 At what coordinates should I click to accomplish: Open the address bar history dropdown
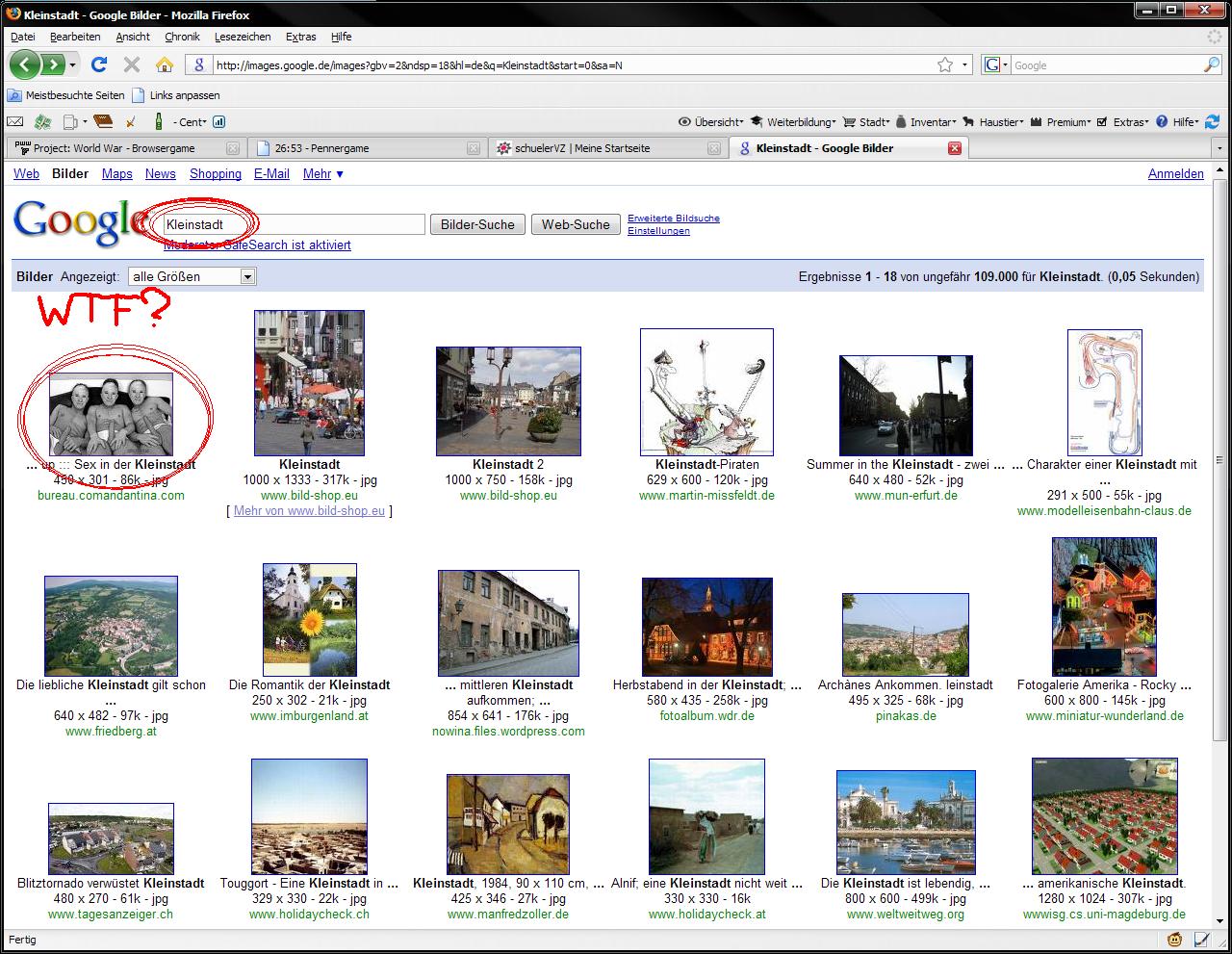(x=966, y=65)
